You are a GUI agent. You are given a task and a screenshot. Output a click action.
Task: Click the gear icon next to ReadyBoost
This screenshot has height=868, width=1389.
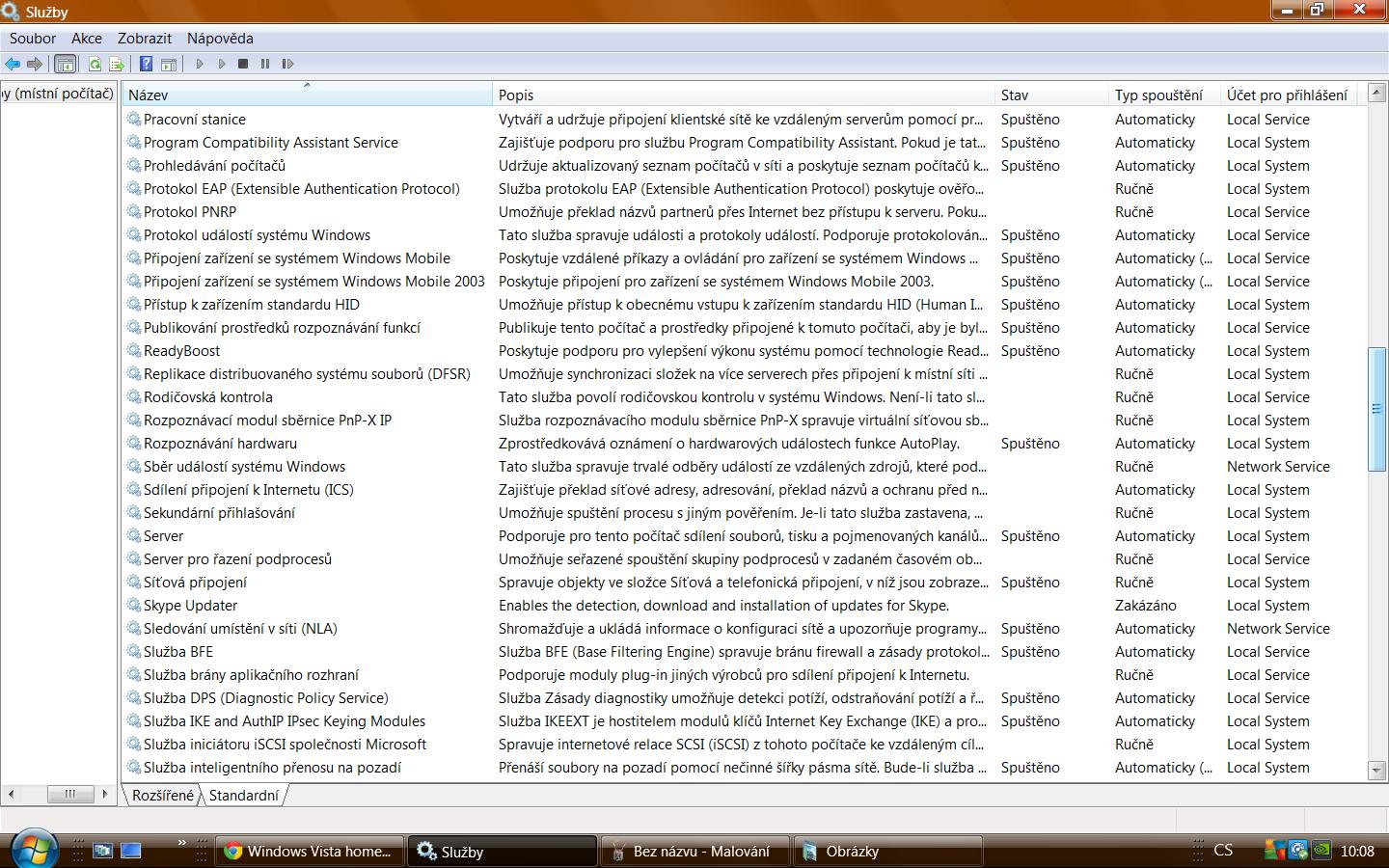pyautogui.click(x=134, y=351)
